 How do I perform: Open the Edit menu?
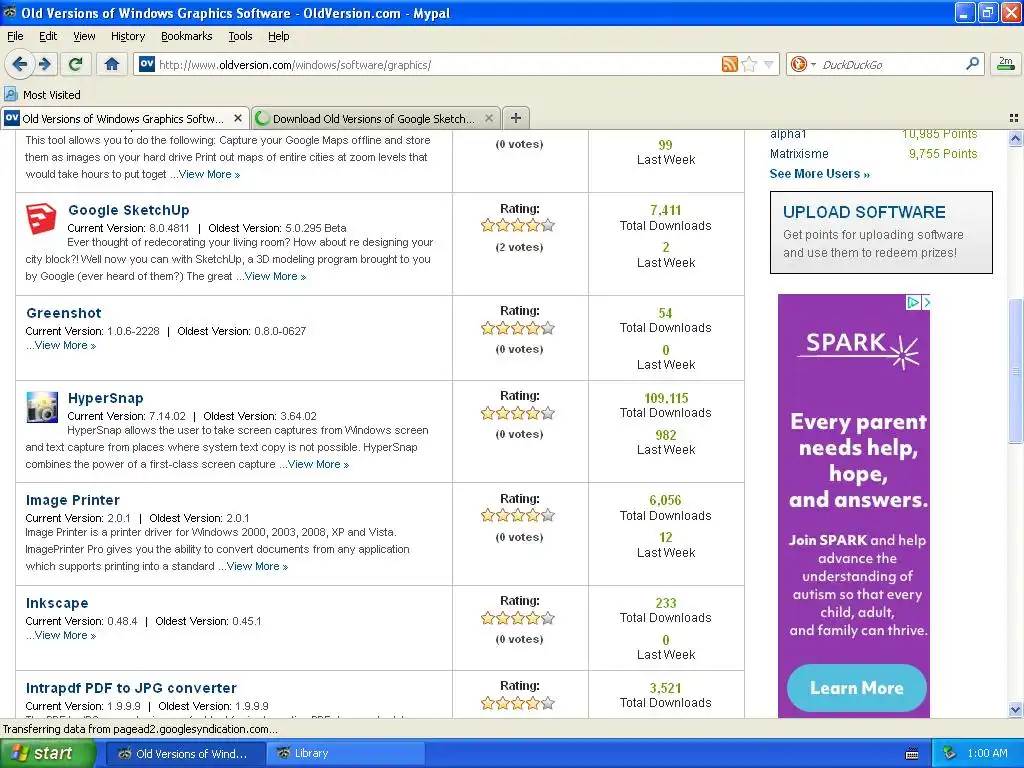click(48, 36)
